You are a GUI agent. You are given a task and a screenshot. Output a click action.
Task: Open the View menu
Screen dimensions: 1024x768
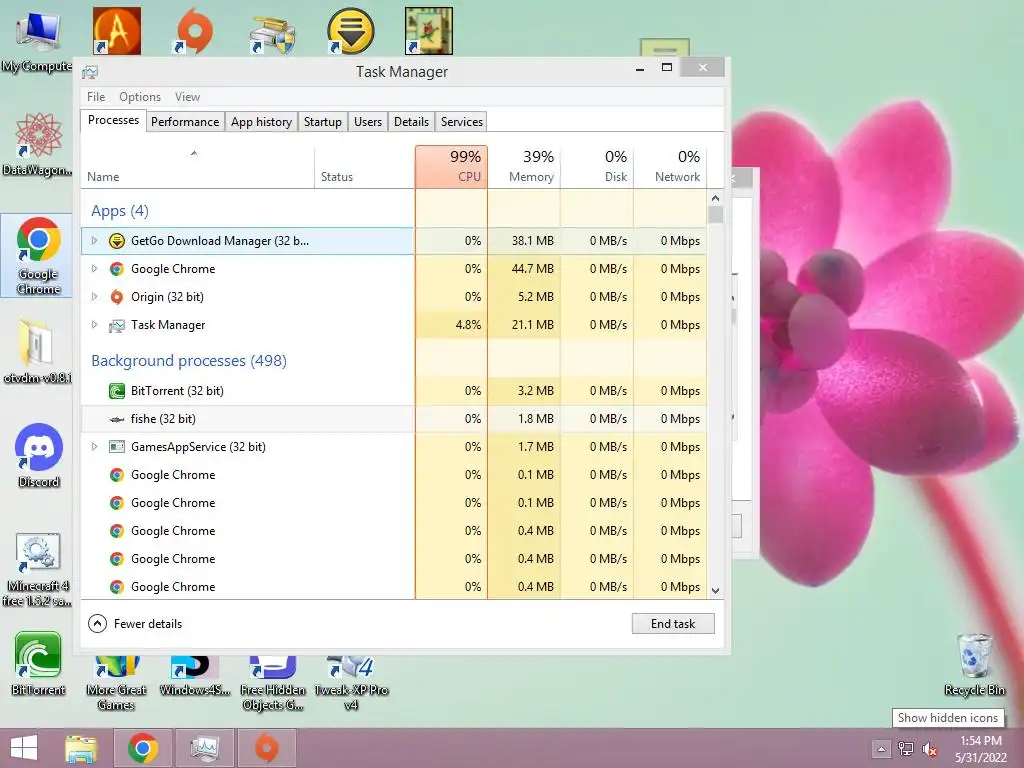(187, 97)
